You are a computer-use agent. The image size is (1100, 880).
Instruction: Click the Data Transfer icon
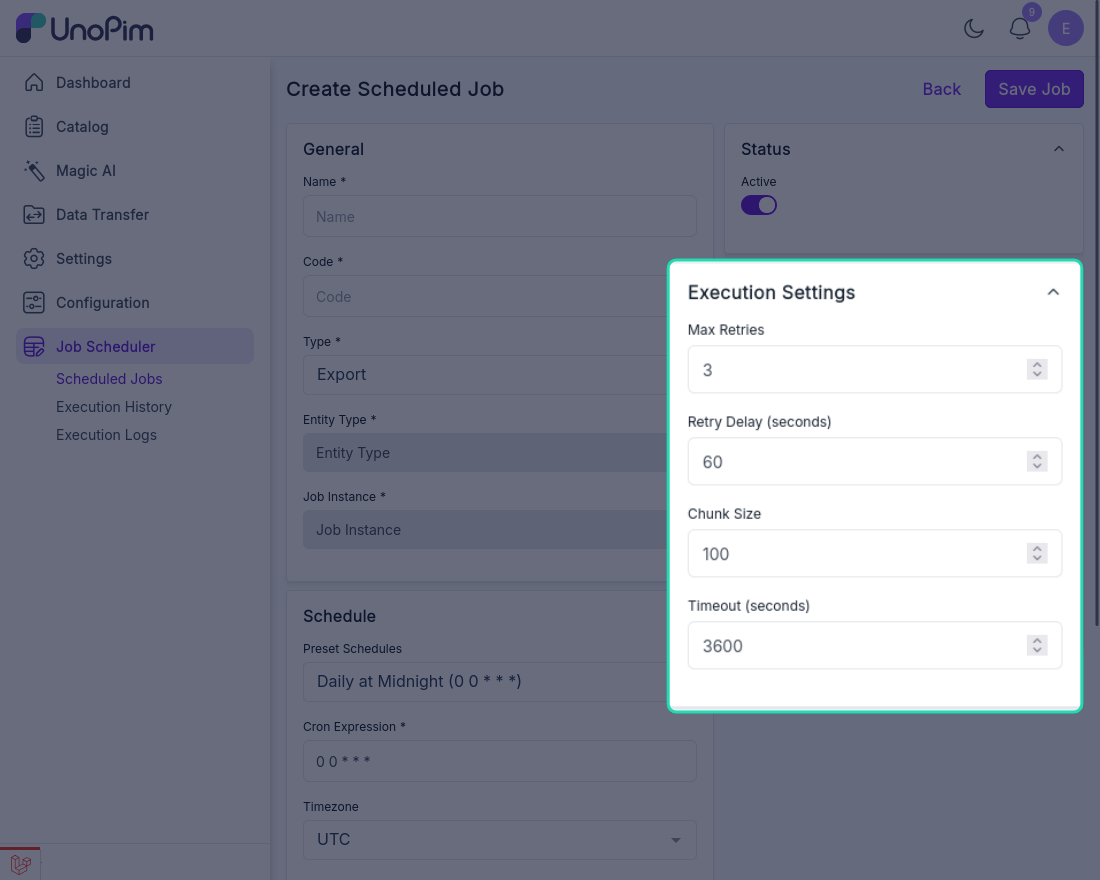[x=34, y=215]
